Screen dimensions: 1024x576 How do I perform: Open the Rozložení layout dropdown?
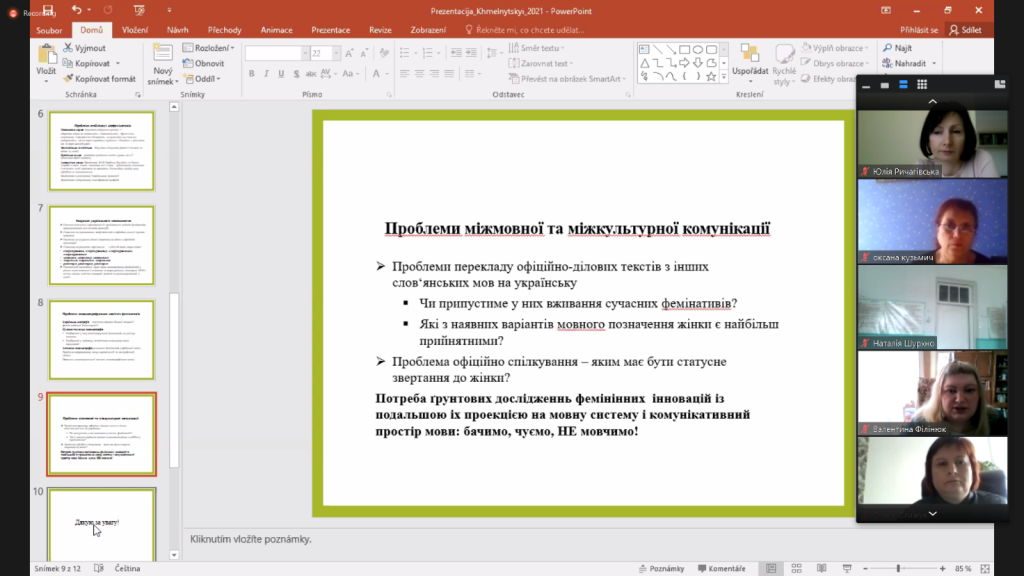pos(208,48)
